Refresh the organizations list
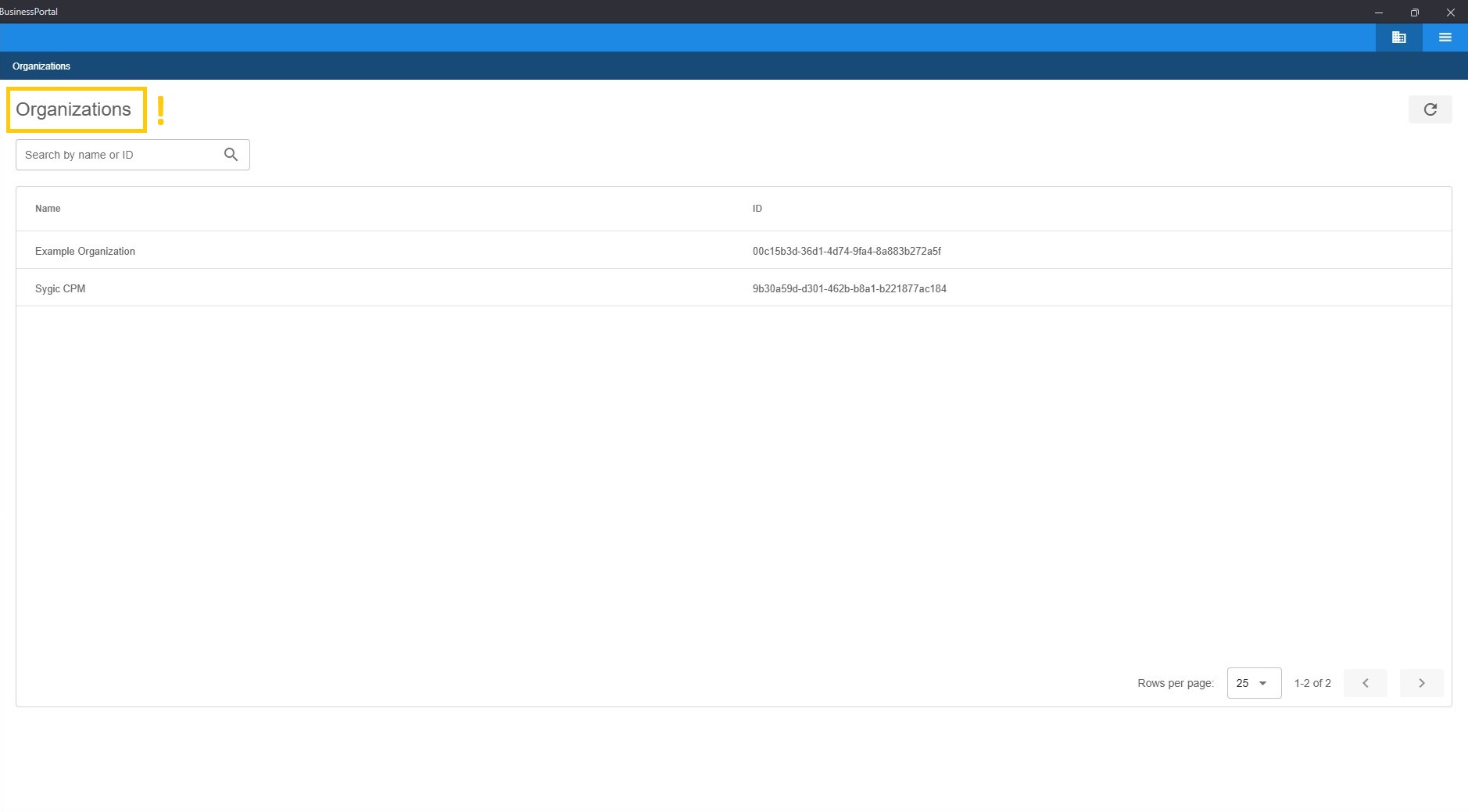The image size is (1468, 812). pos(1430,109)
